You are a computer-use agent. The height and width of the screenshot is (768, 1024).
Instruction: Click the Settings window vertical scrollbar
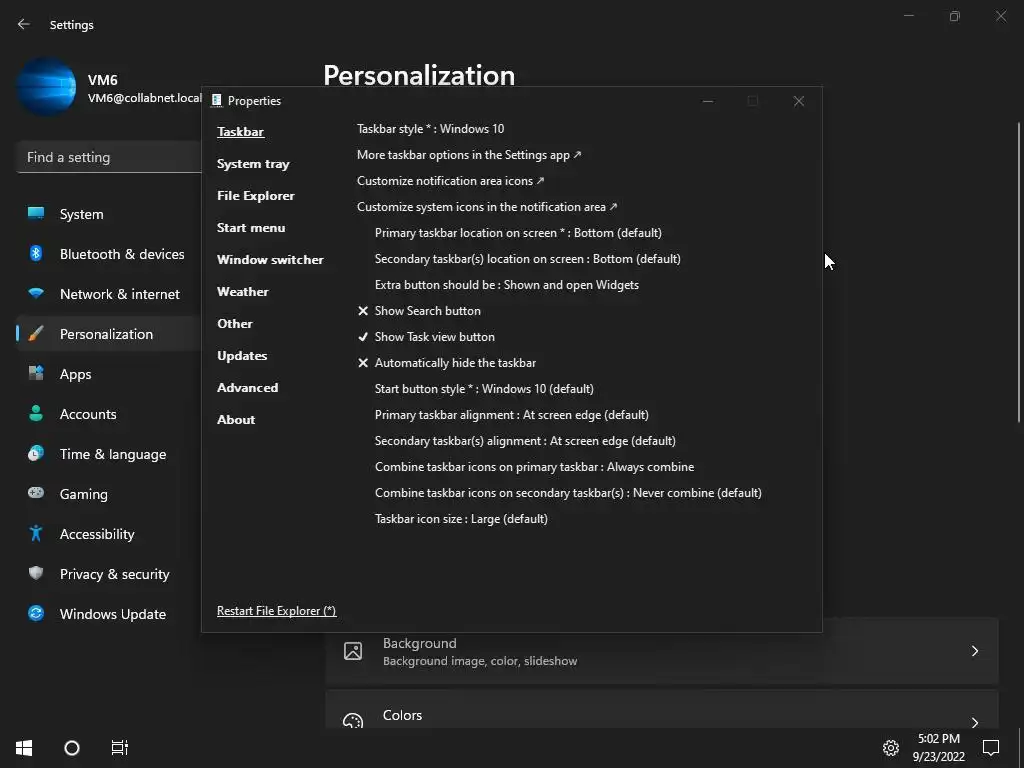pos(1019,271)
